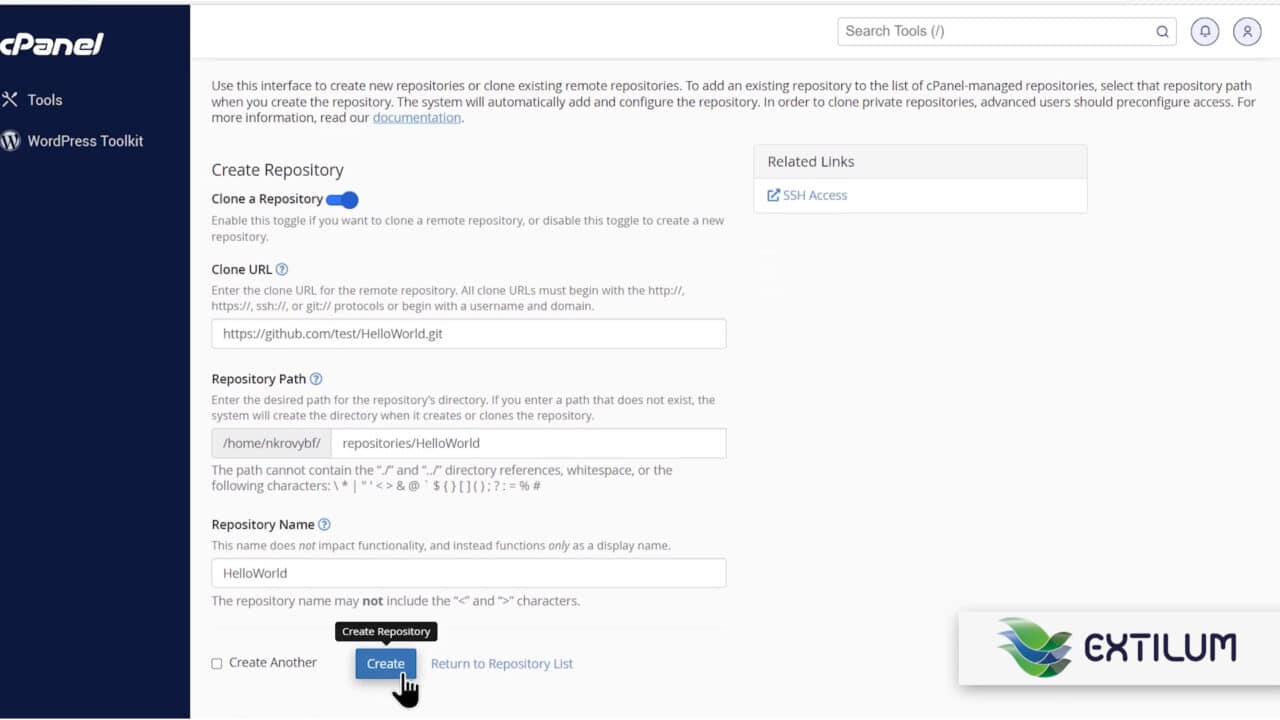Click the Clone URL input field

point(468,333)
